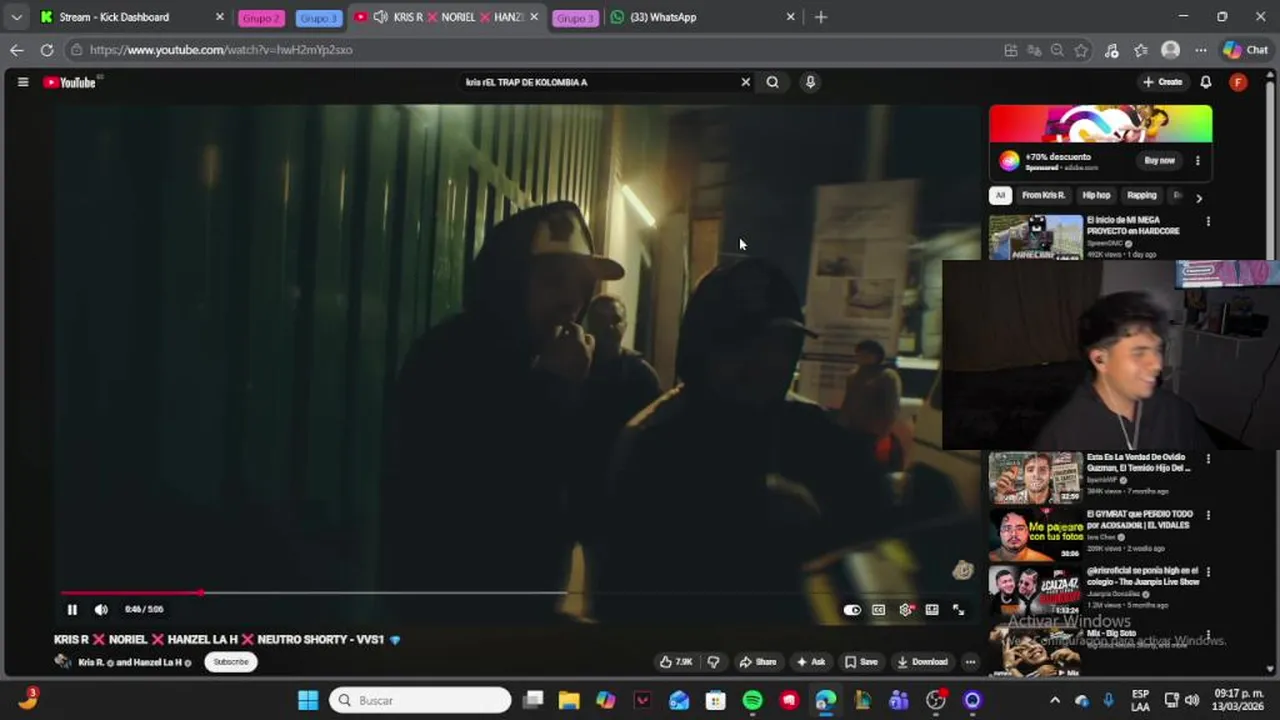Subscribe to the Kris R. channel
This screenshot has height=720, width=1280.
click(231, 662)
